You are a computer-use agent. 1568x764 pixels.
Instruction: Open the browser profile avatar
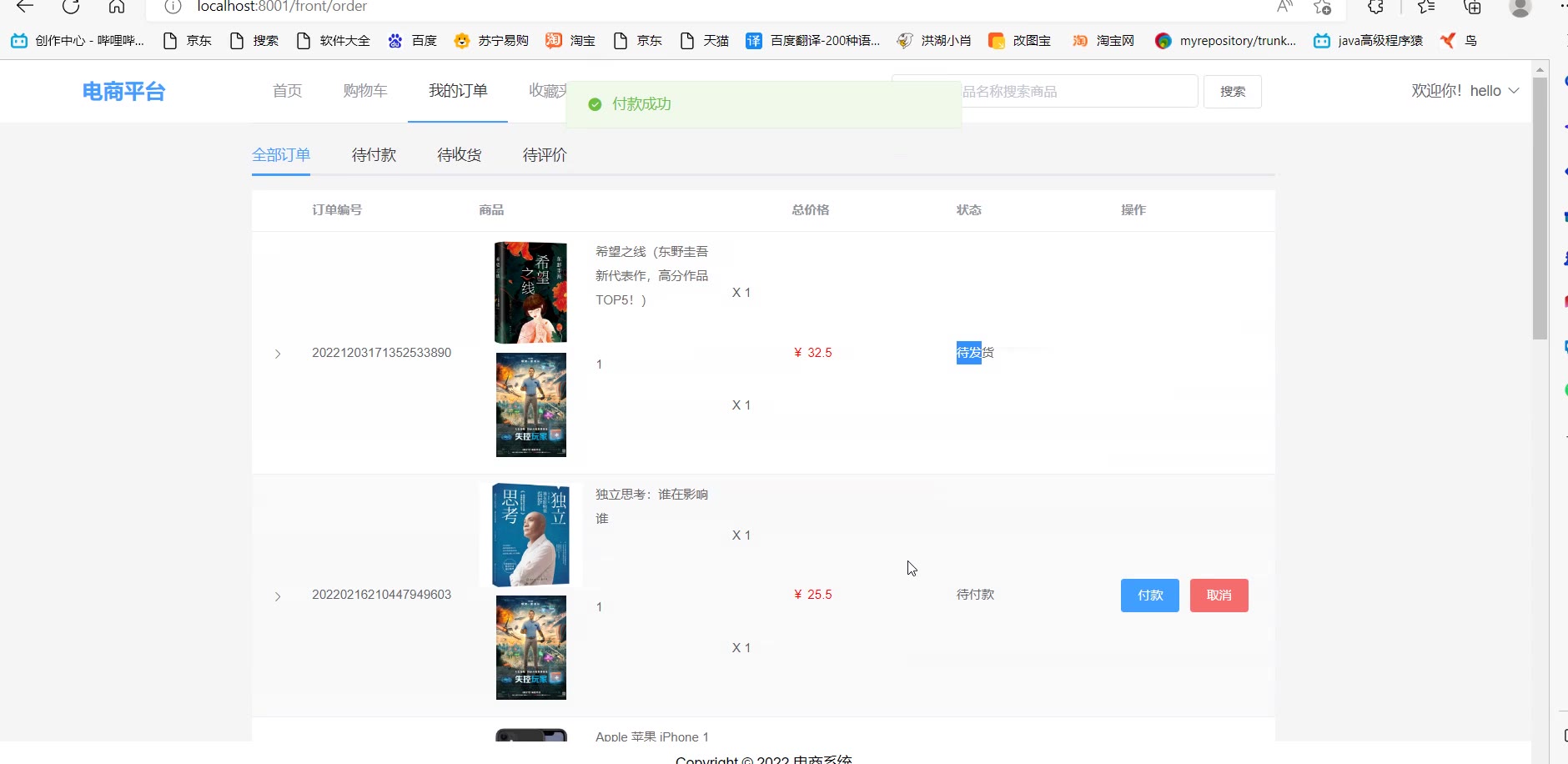(1520, 7)
